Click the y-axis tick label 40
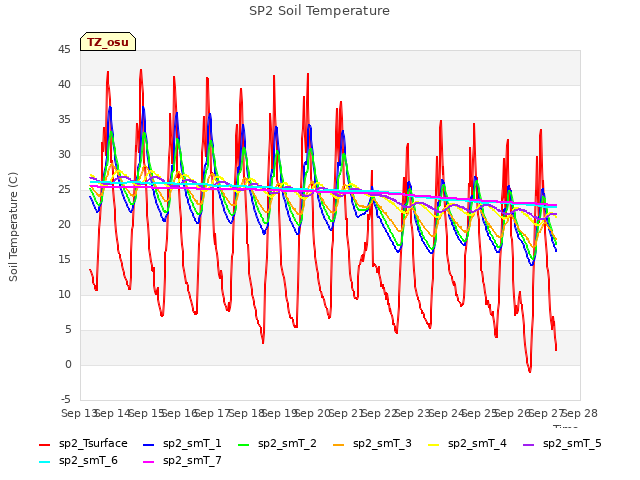 click(x=64, y=85)
